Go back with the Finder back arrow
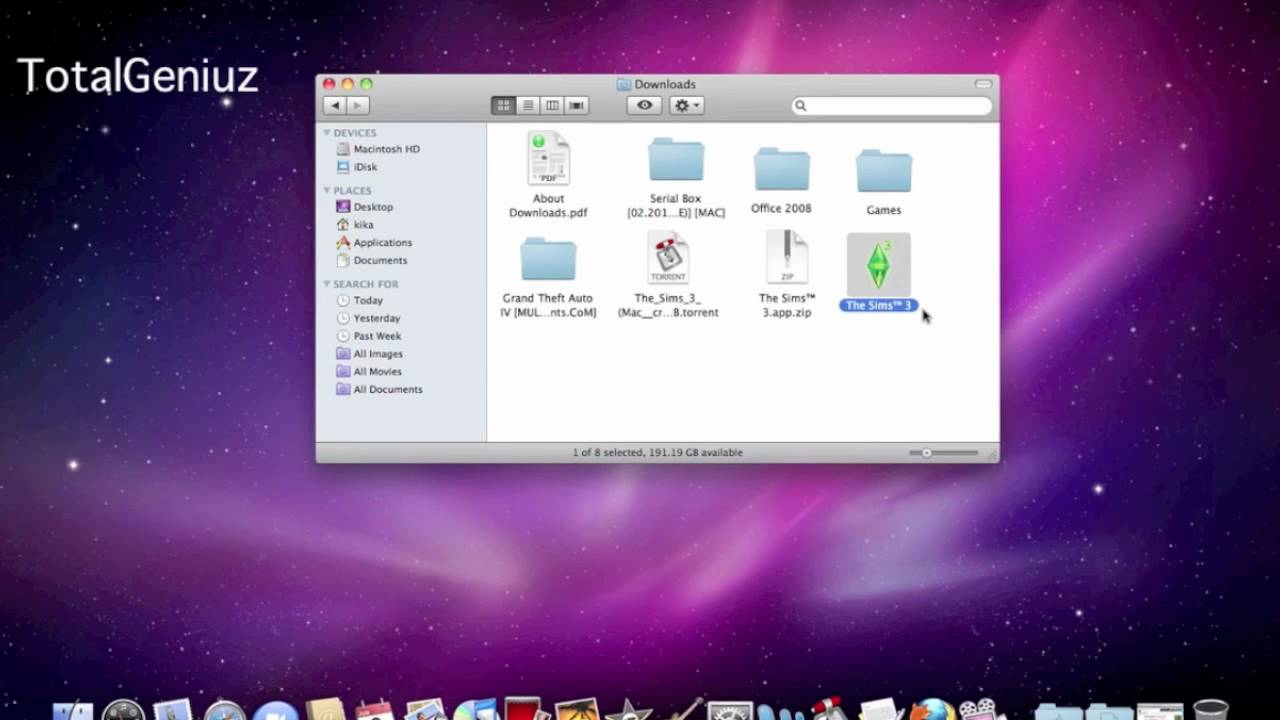Viewport: 1280px width, 720px height. 335,105
